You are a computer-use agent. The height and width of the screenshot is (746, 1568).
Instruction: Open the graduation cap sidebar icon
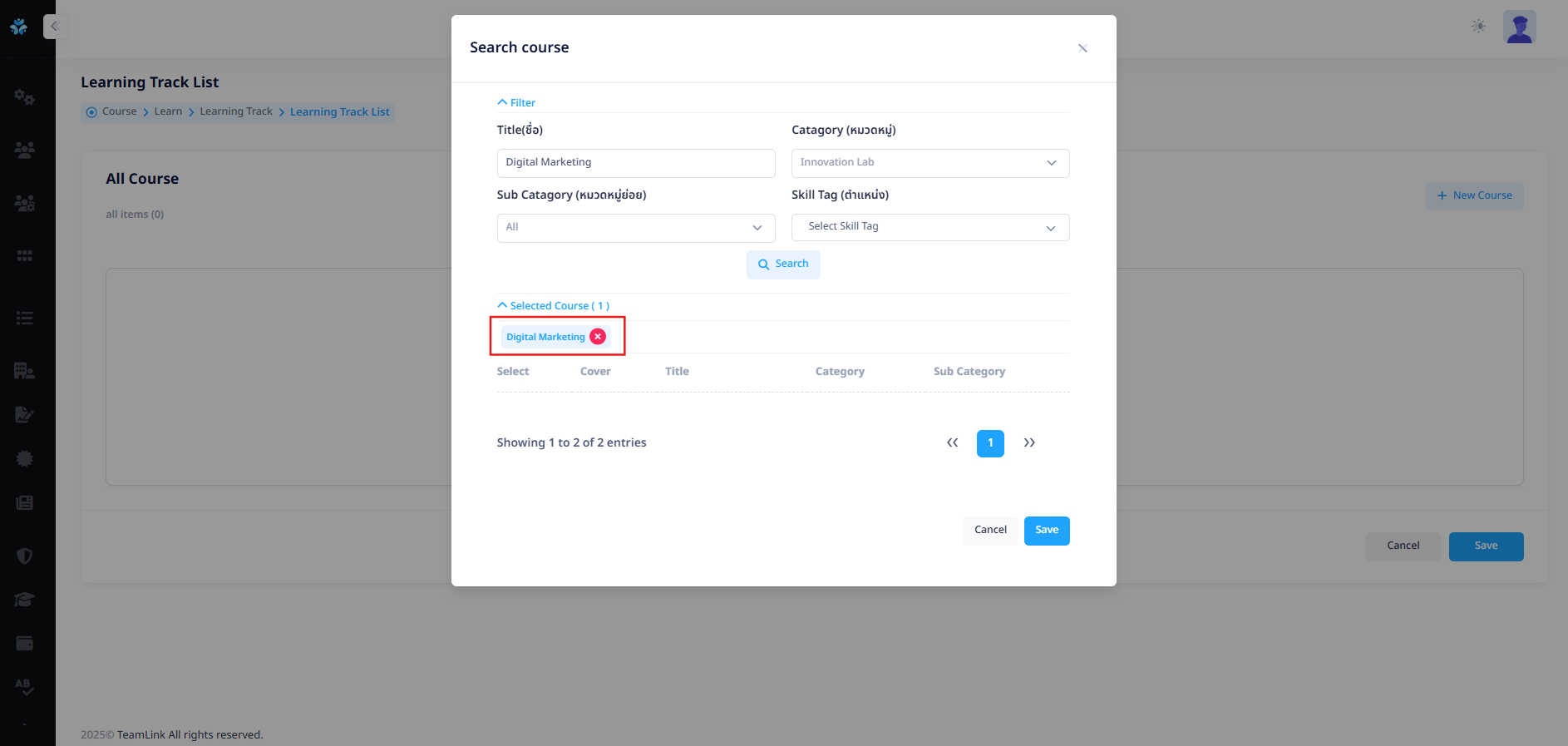tap(24, 600)
